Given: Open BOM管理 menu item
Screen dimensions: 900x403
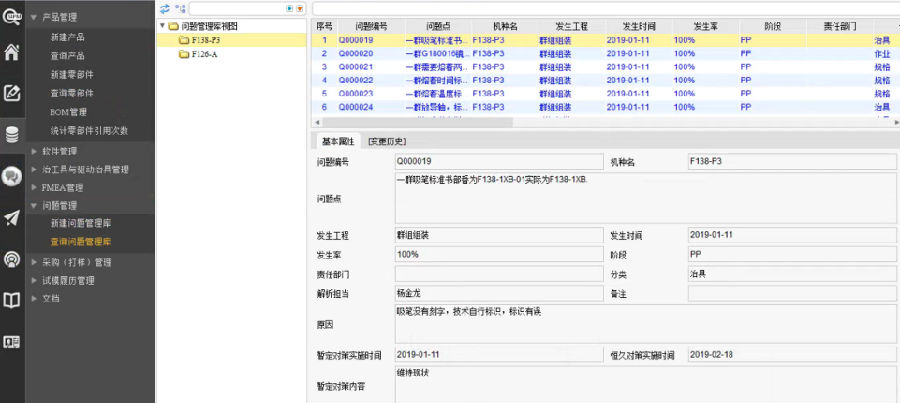Looking at the screenshot, I should point(69,112).
